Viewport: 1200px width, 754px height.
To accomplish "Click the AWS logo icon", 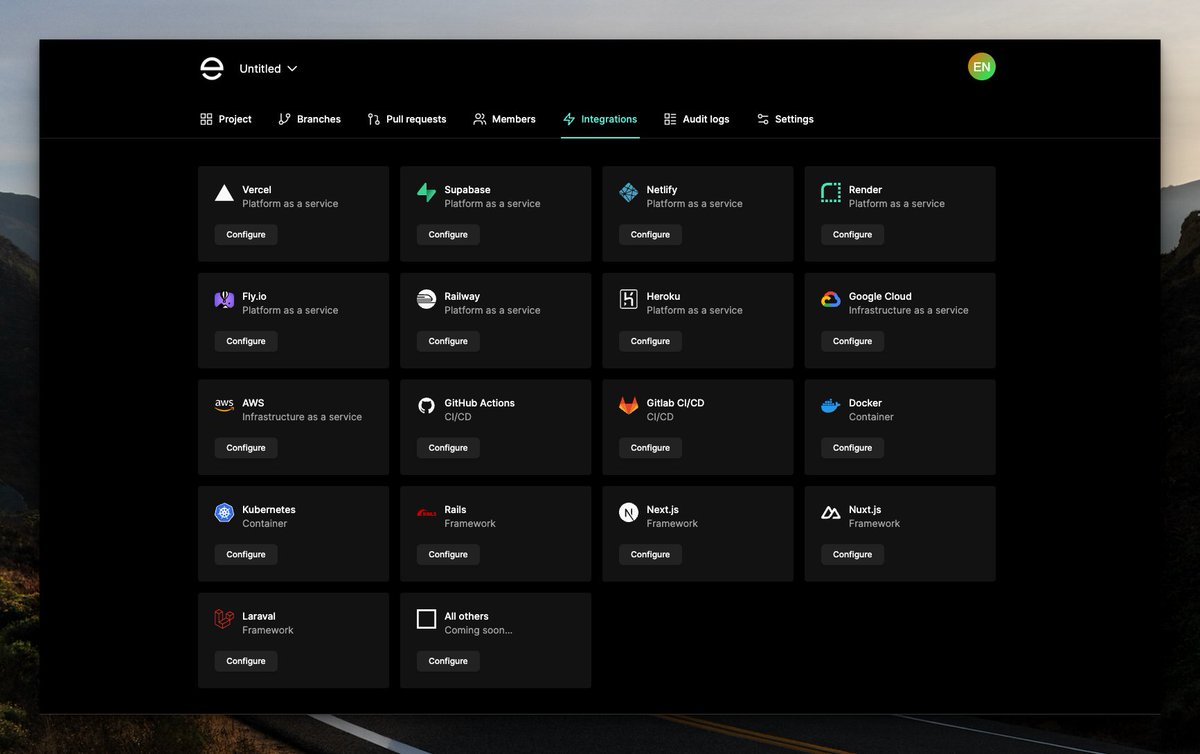I will [224, 406].
